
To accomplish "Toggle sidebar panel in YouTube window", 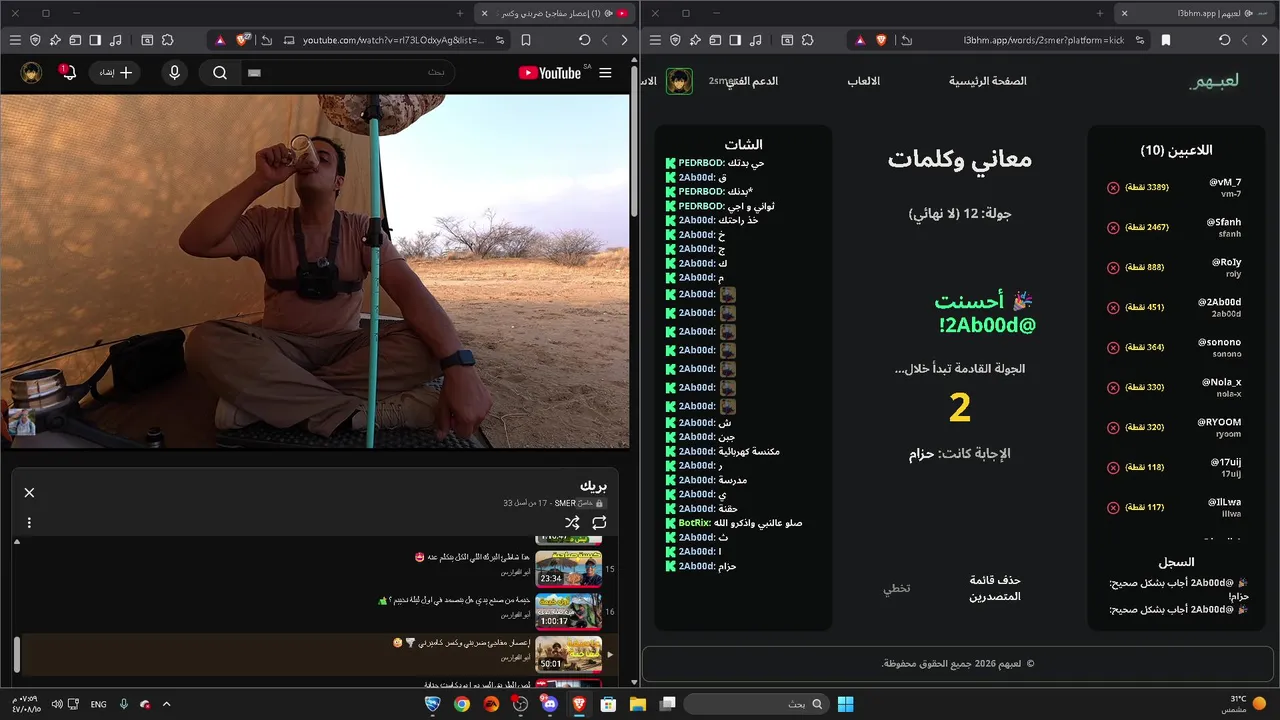I will point(95,40).
